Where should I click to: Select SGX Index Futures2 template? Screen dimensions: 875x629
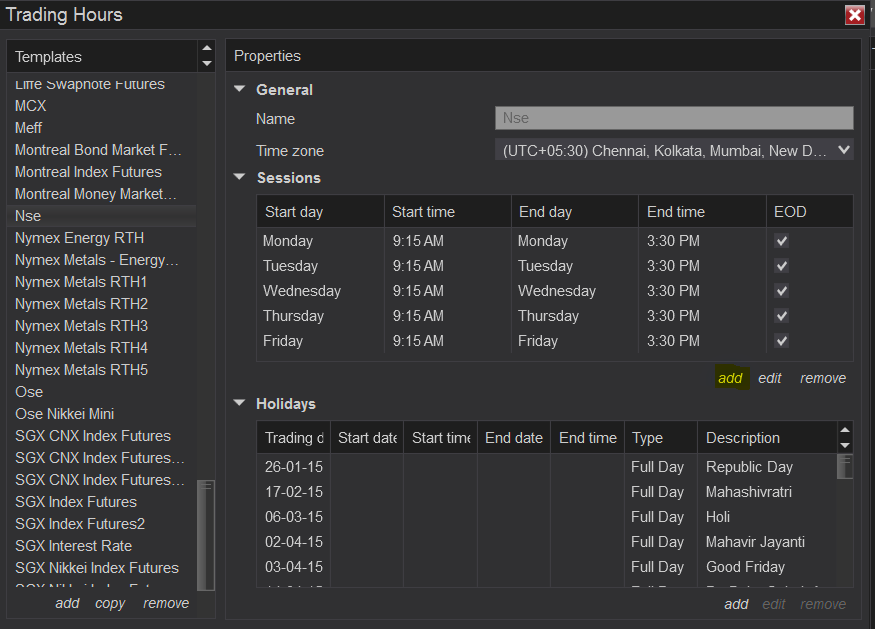102,524
